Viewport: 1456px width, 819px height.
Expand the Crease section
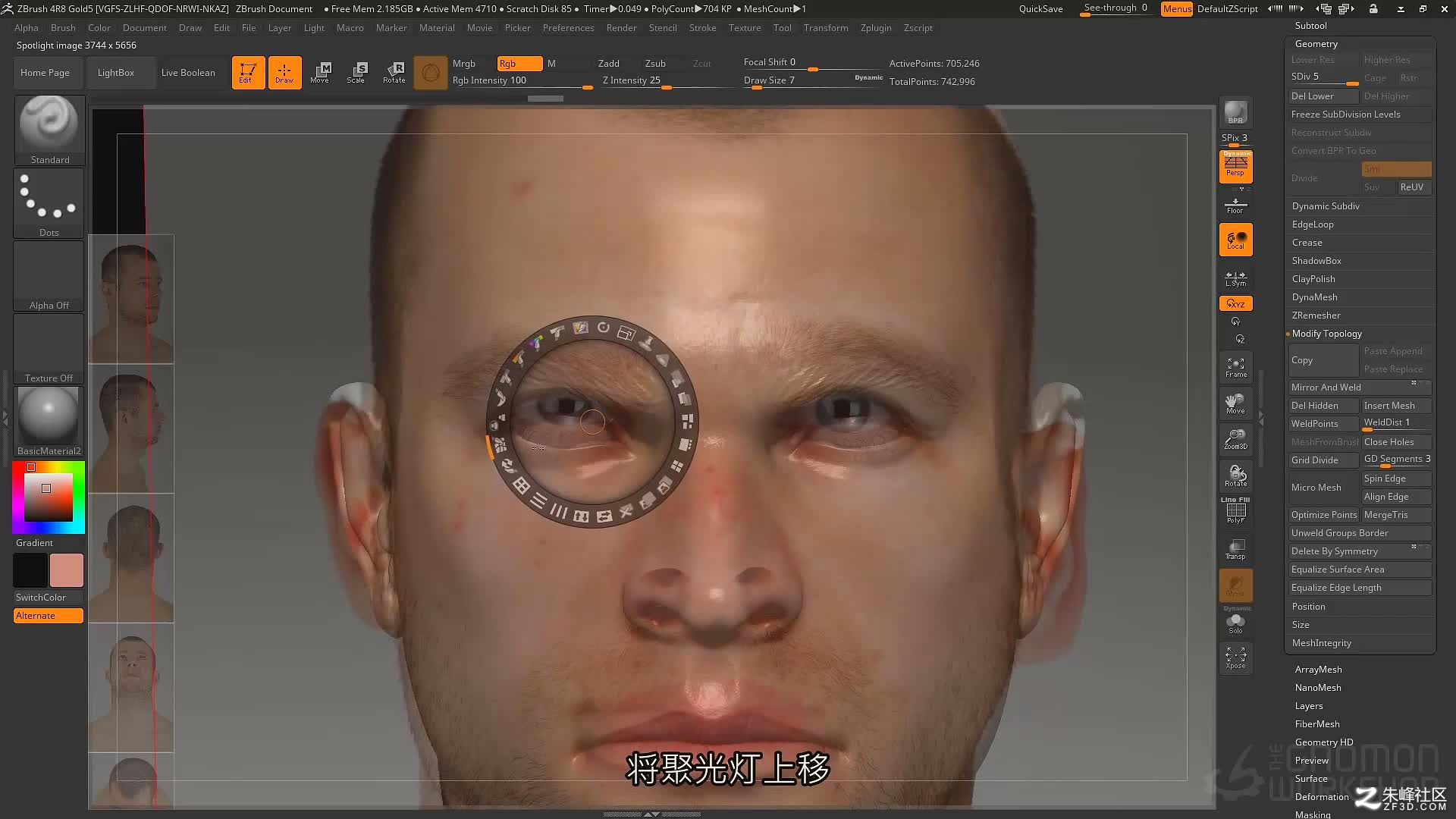click(1307, 243)
